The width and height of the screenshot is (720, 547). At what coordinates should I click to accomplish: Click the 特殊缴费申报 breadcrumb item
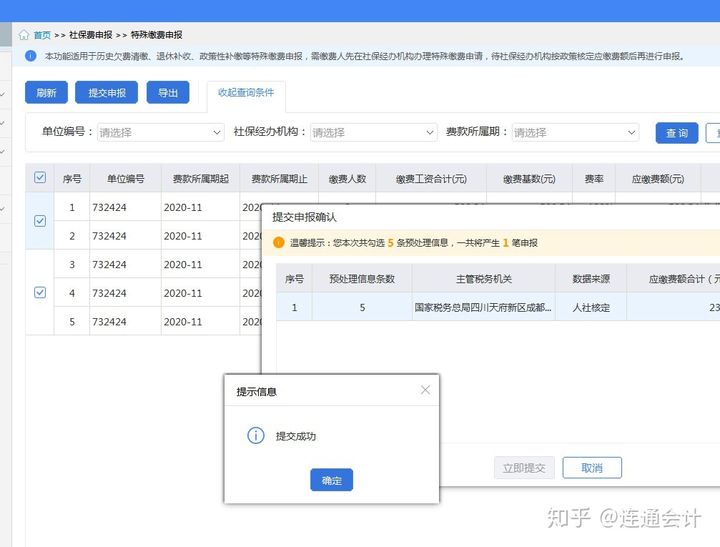pyautogui.click(x=157, y=35)
